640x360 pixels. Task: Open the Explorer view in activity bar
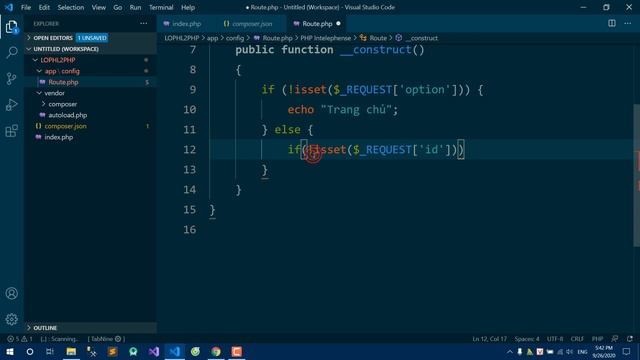11,27
